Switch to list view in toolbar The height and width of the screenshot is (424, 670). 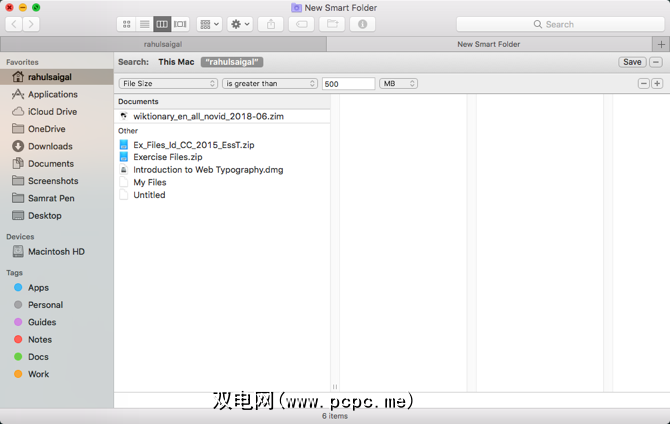tap(144, 24)
